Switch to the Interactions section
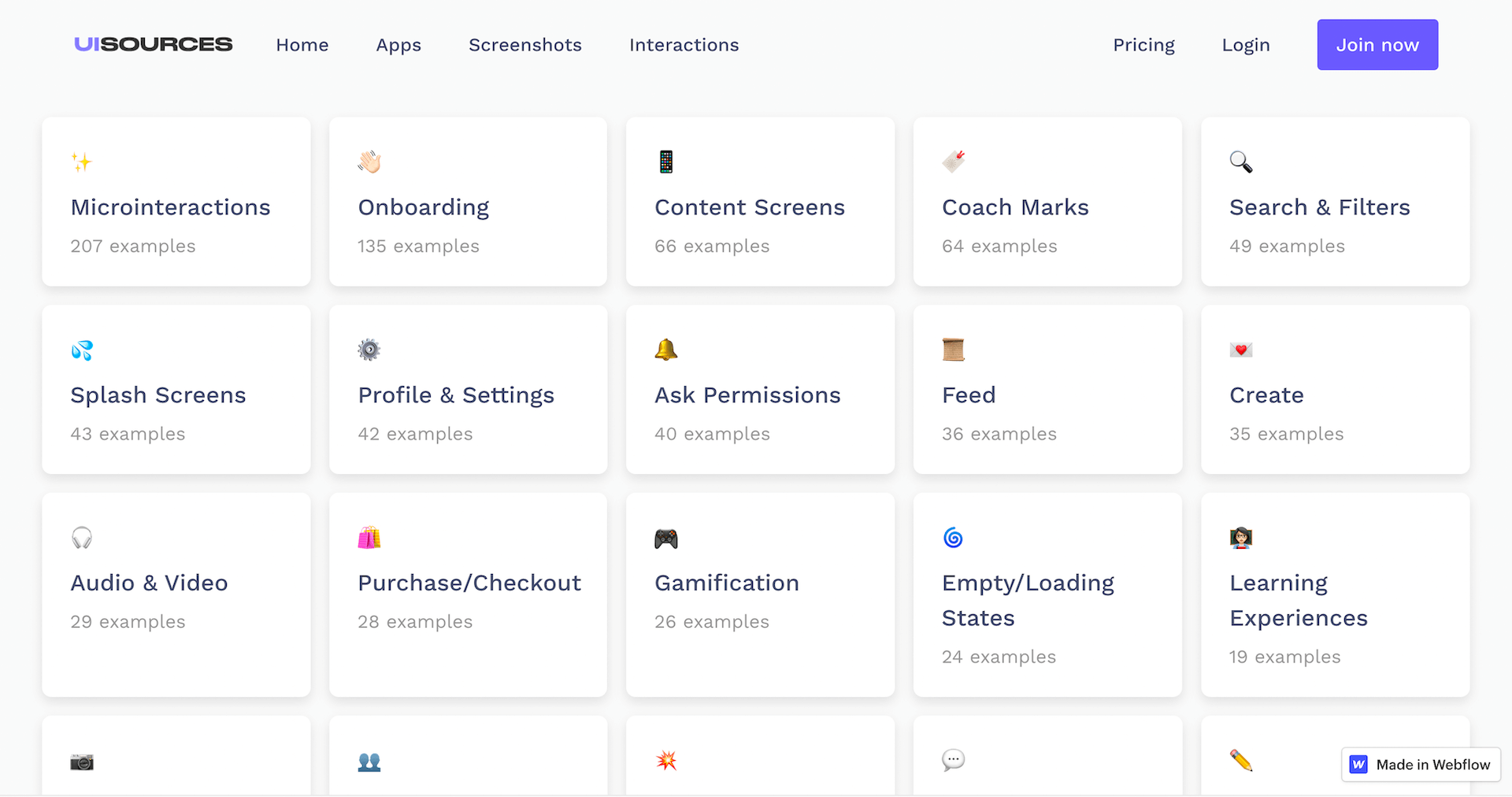Viewport: 1512px width, 797px height. pos(684,45)
